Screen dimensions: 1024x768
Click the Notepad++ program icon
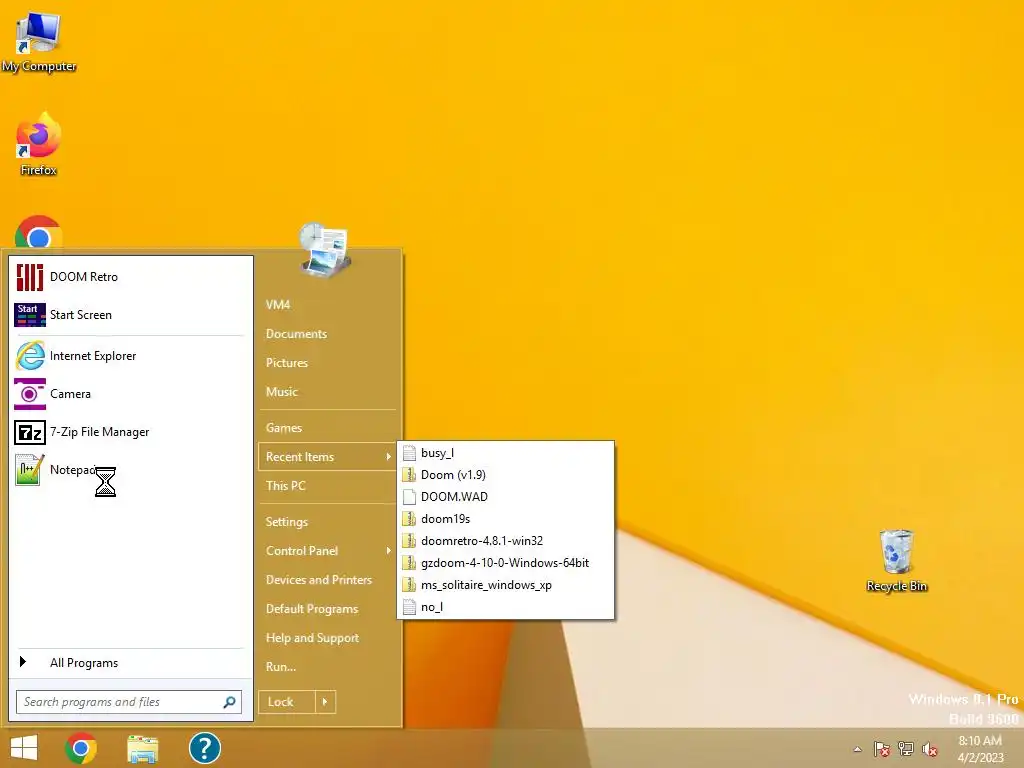30,470
